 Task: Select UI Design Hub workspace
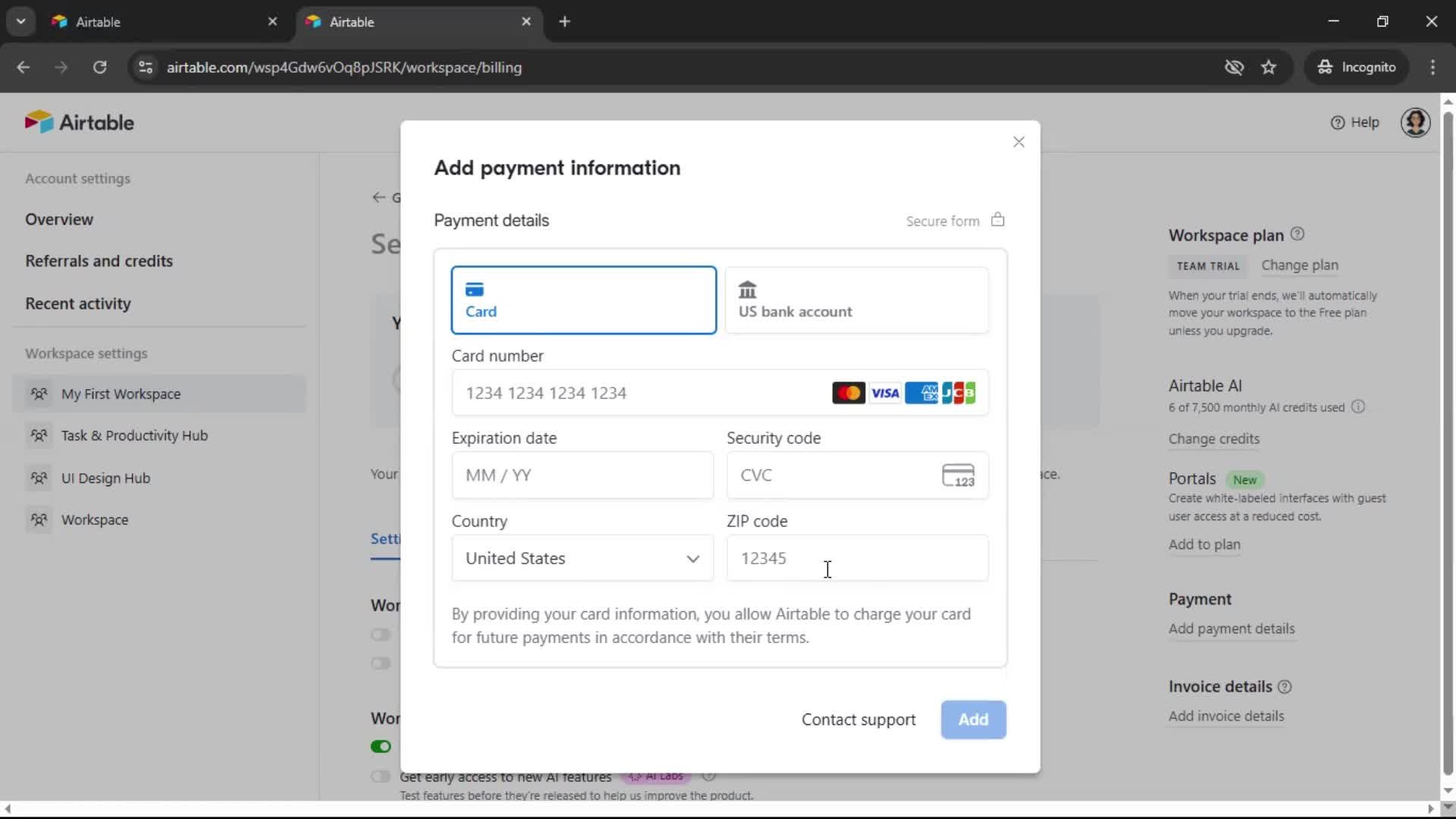pos(159,478)
